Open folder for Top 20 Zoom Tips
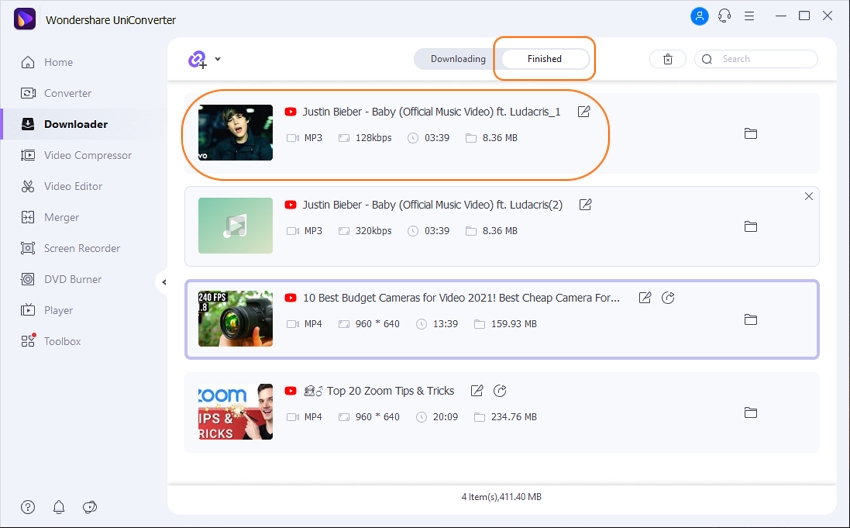Screen dimensions: 850x528 (x=750, y=413)
